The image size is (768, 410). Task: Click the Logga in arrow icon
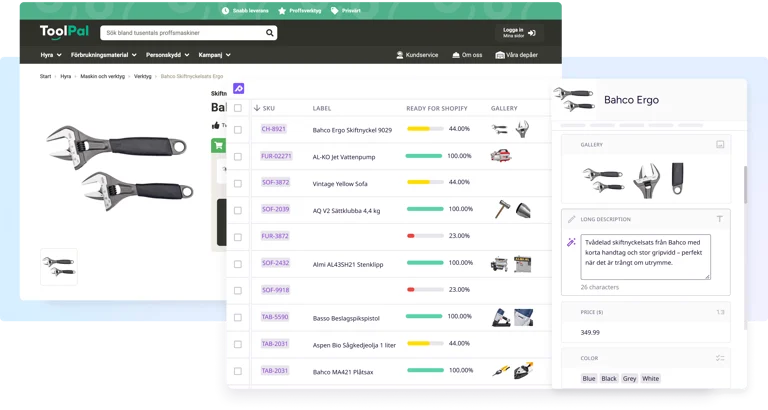(532, 33)
